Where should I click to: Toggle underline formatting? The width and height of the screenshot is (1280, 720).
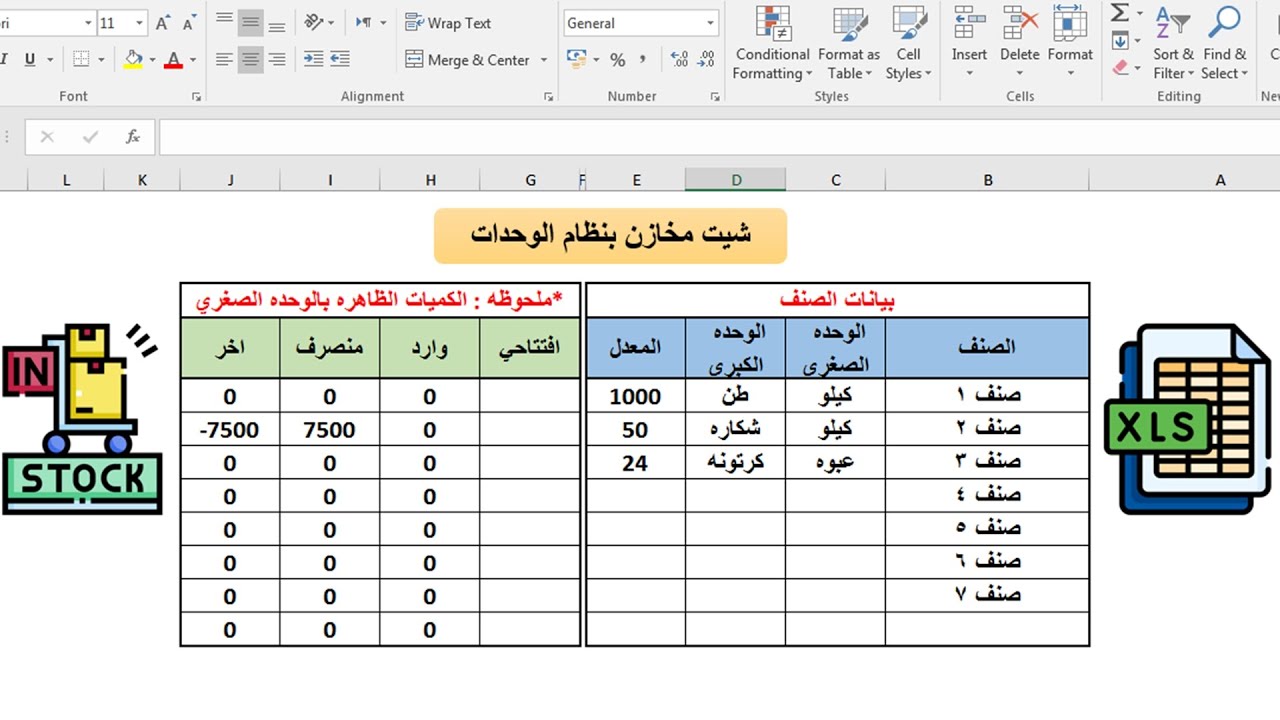coord(30,60)
